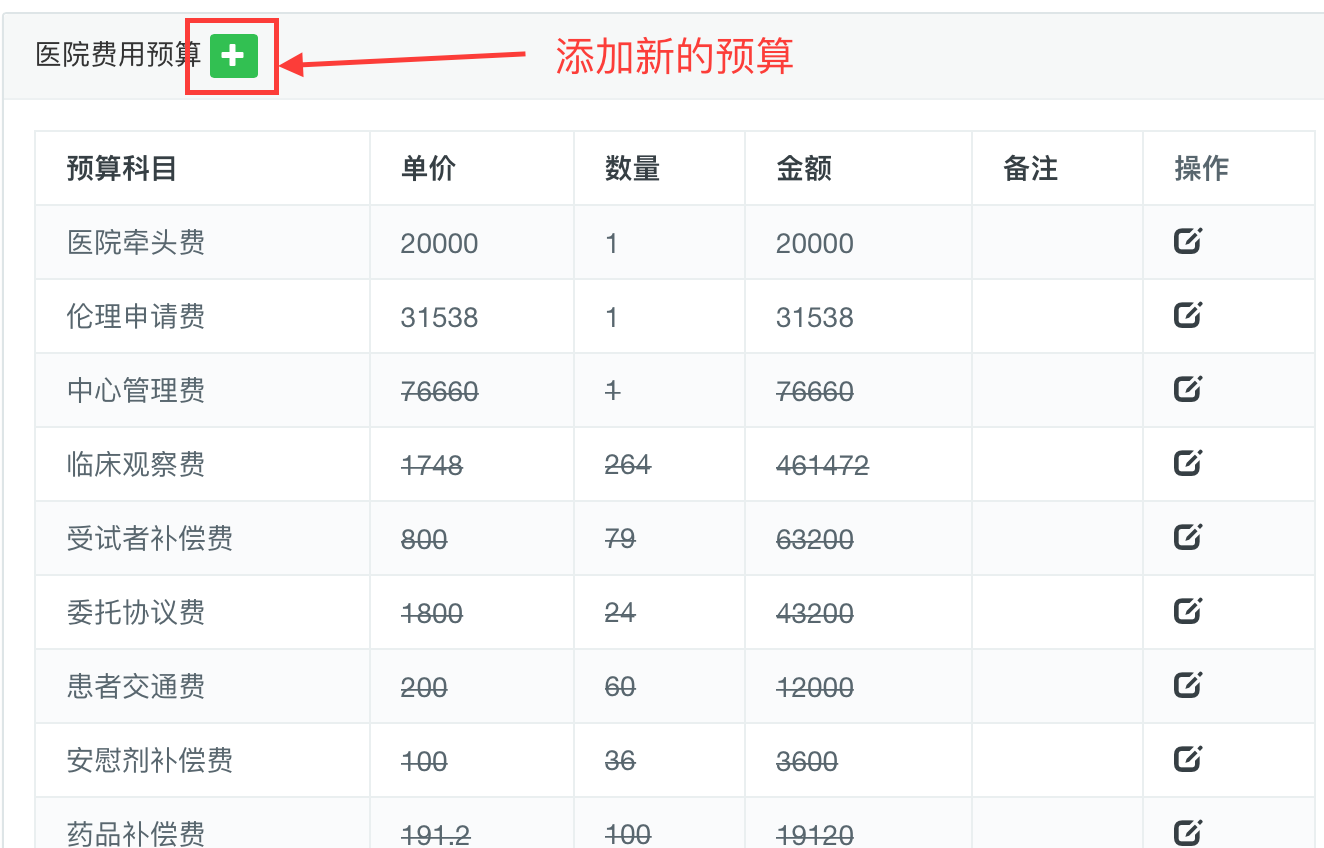Click the green plus add-budget button
Screen dimensions: 1324x848
(233, 56)
